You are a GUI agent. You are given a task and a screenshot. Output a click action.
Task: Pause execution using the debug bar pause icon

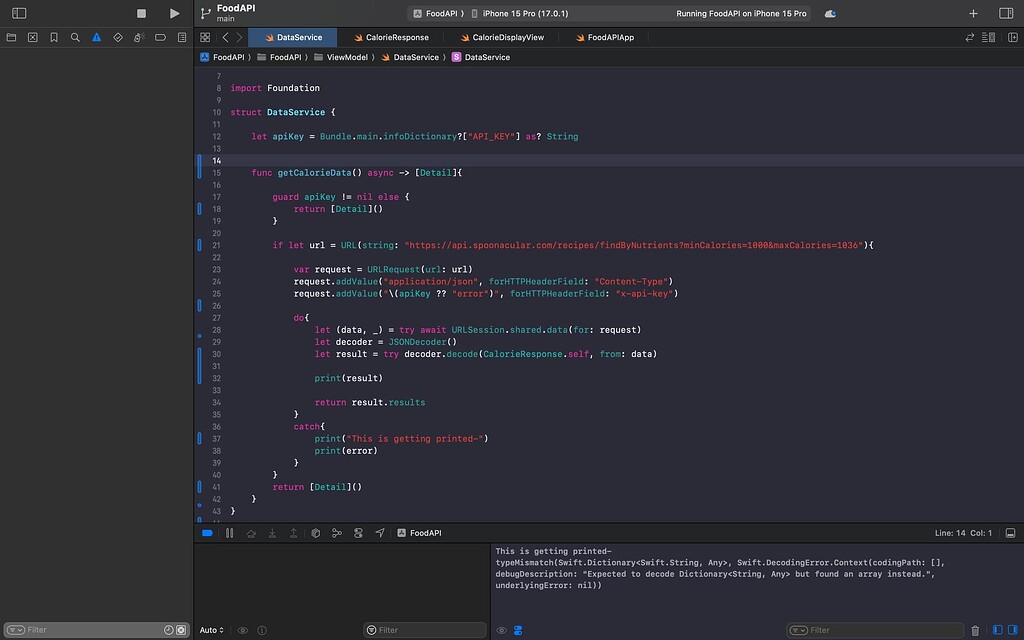coord(229,533)
